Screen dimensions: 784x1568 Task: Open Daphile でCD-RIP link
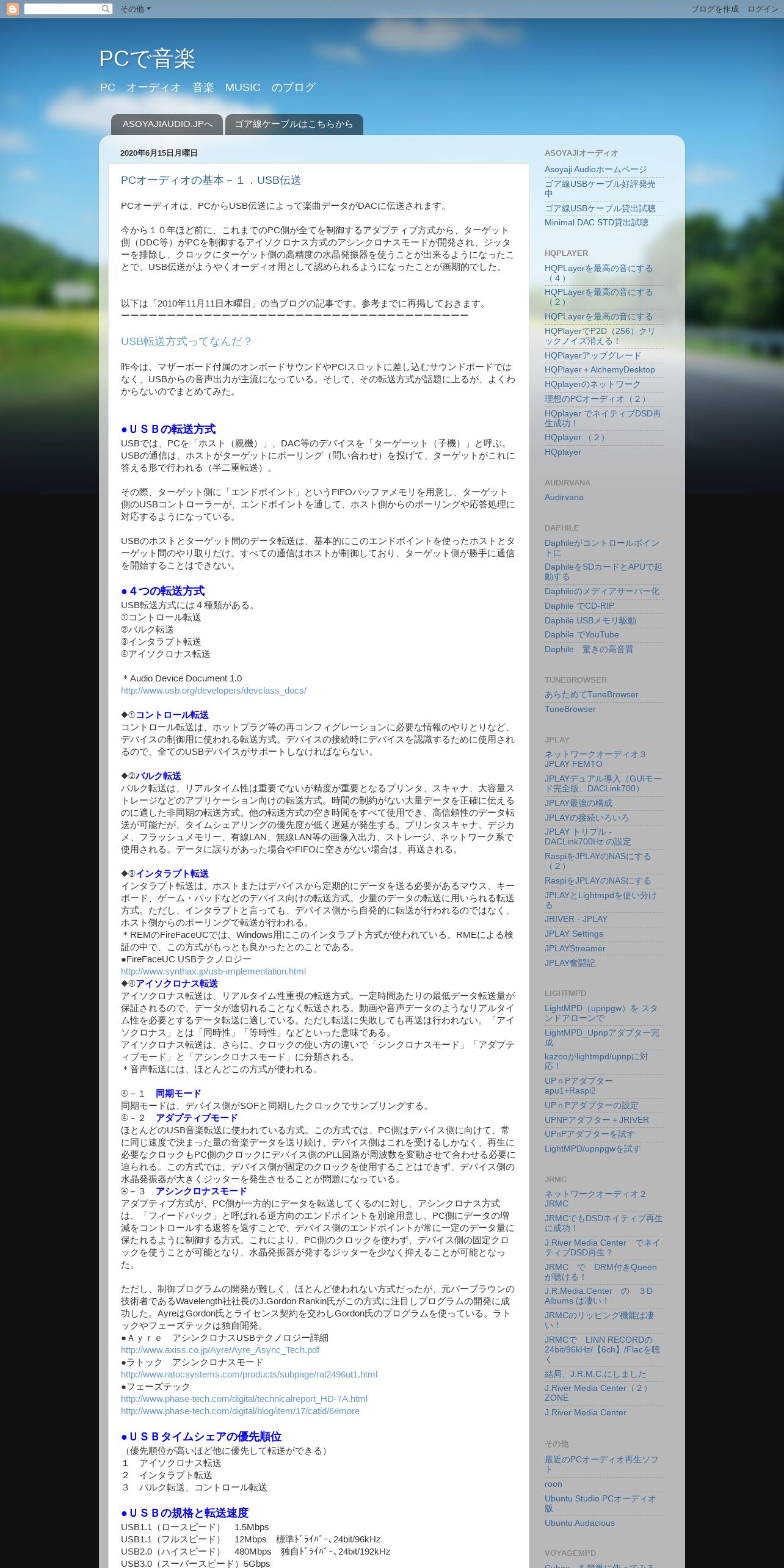pyautogui.click(x=579, y=606)
